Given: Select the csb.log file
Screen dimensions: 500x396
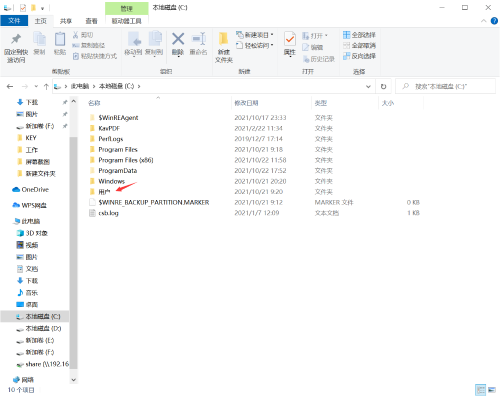Looking at the screenshot, I should 108,213.
